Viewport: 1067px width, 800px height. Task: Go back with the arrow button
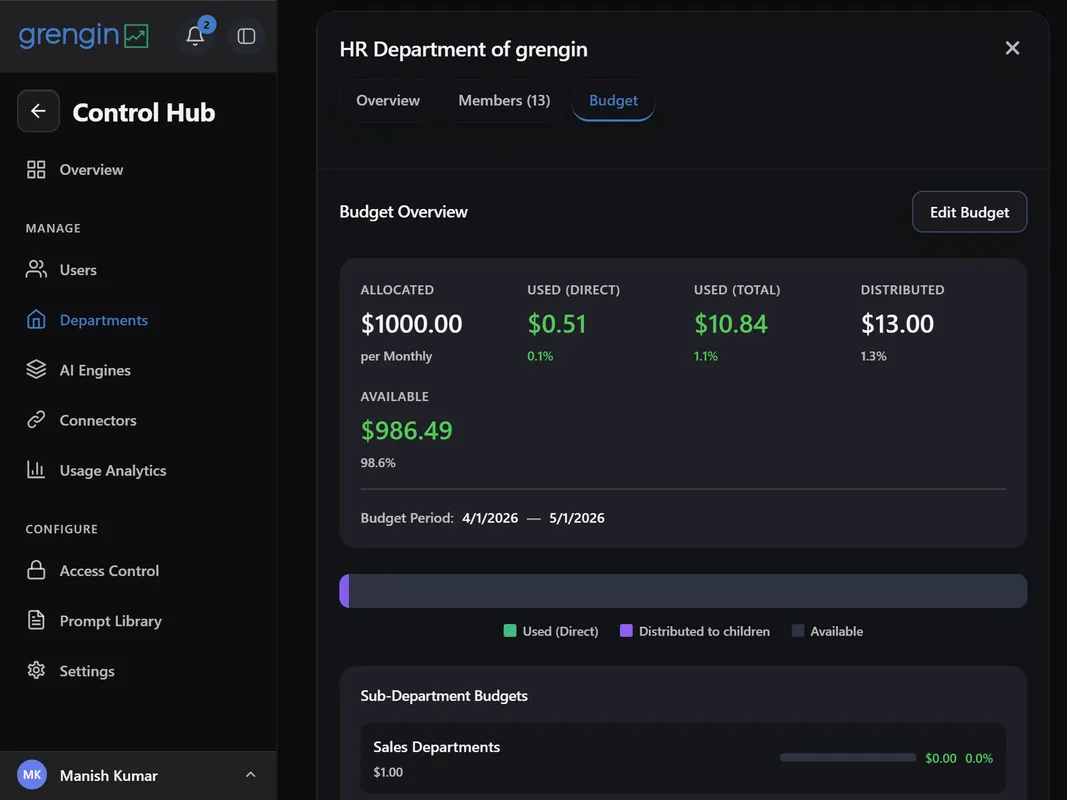click(38, 111)
